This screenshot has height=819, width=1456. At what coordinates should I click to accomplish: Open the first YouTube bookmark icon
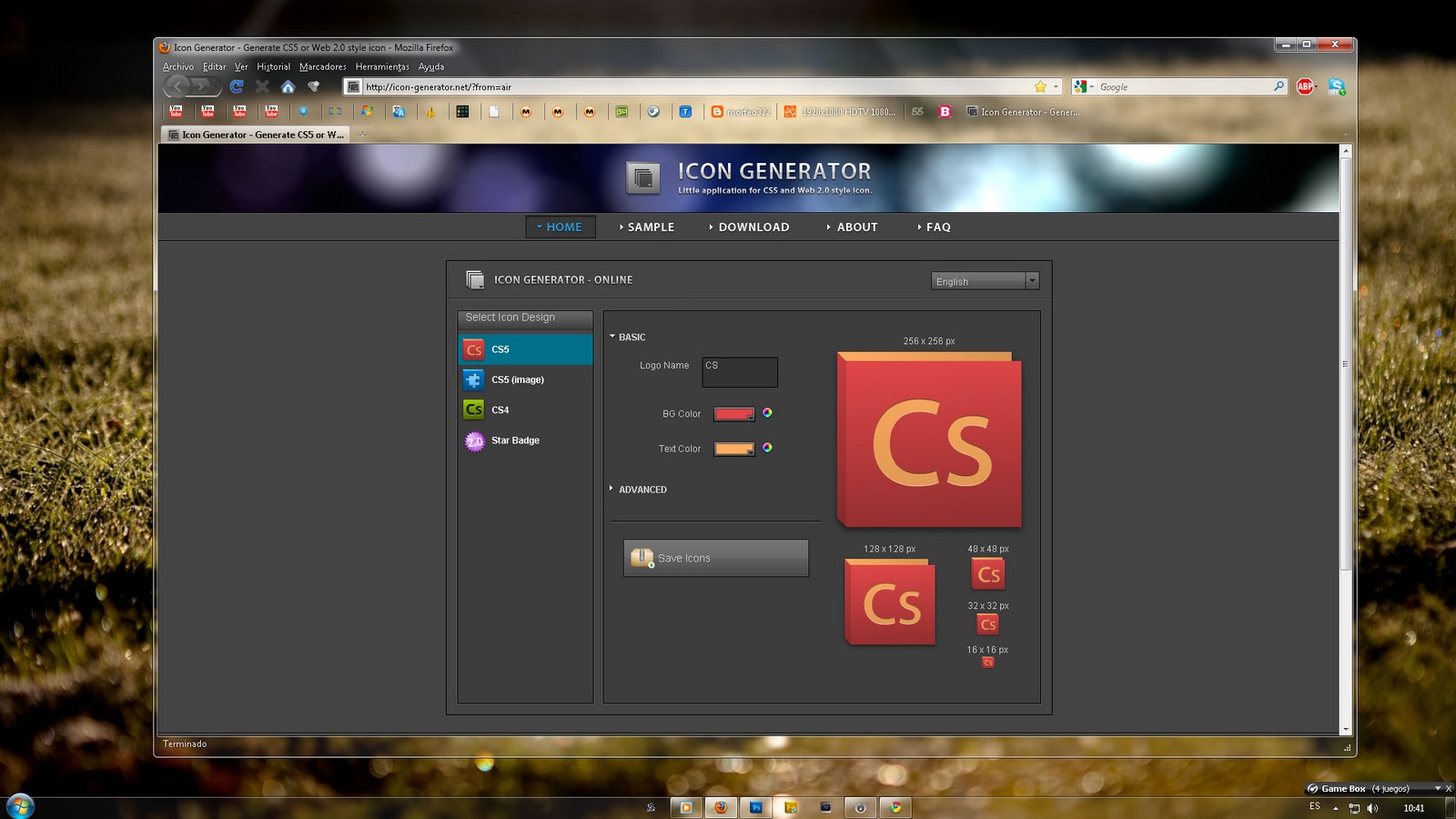coord(176,111)
